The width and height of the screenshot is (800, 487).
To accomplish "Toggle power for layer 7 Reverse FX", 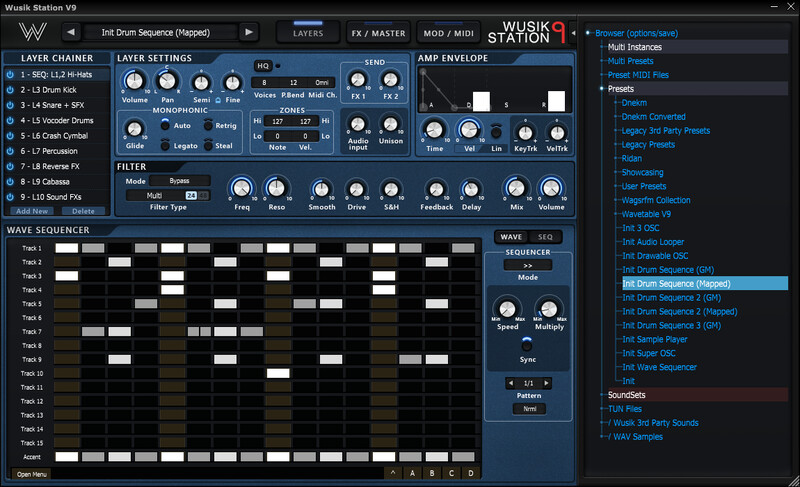I will 10,166.
